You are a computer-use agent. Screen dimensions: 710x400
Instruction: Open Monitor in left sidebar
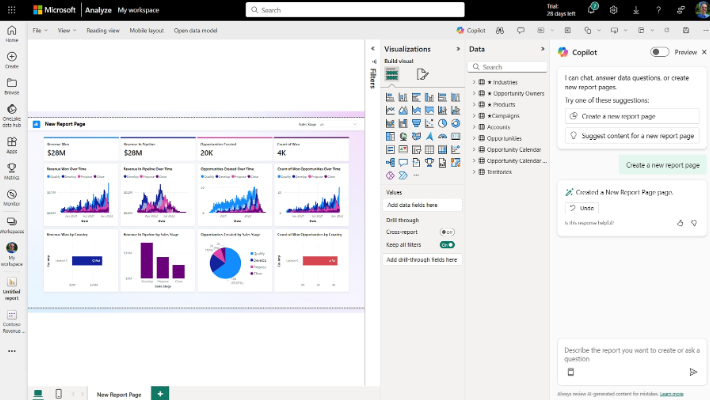click(12, 198)
